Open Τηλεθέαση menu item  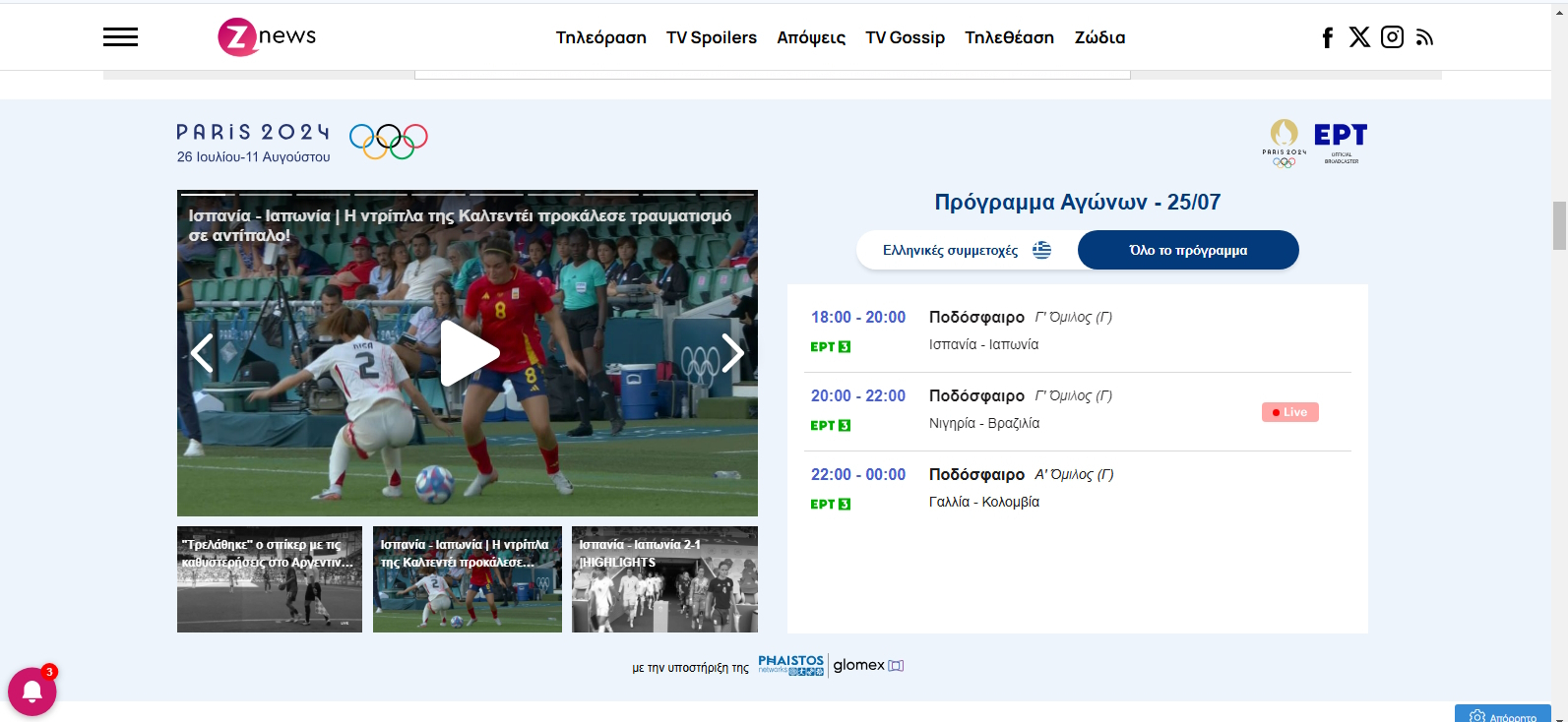point(1010,37)
